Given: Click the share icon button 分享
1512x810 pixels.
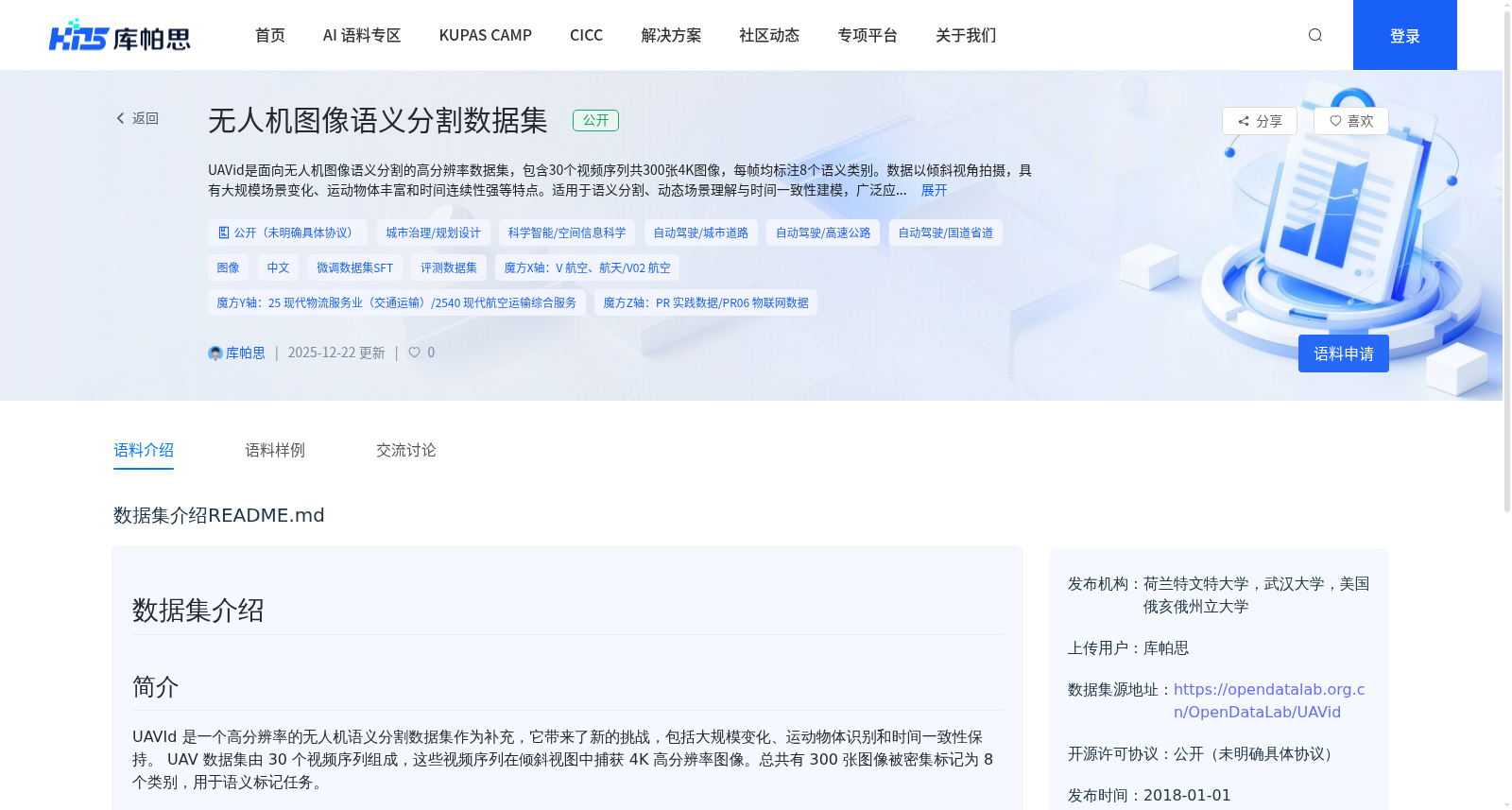Looking at the screenshot, I should (x=1260, y=121).
